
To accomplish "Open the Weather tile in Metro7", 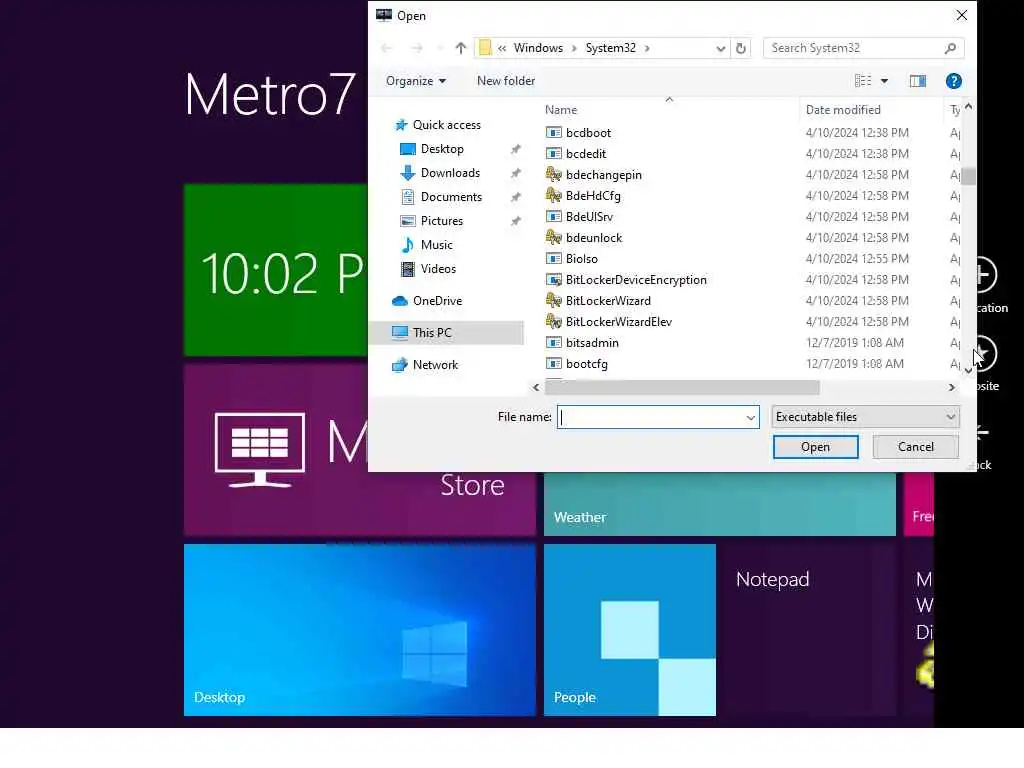I will click(x=719, y=504).
